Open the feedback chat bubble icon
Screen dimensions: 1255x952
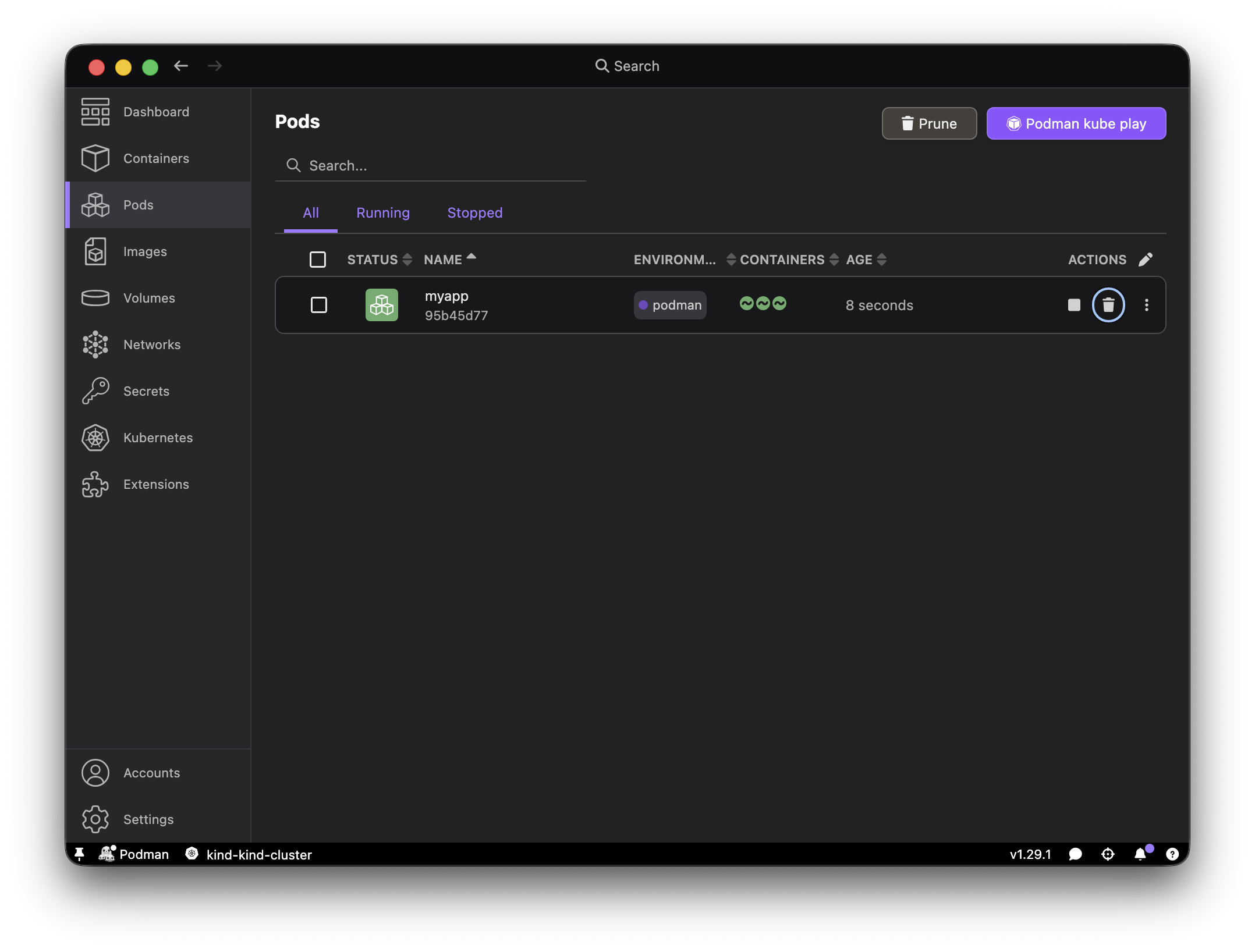click(1075, 854)
